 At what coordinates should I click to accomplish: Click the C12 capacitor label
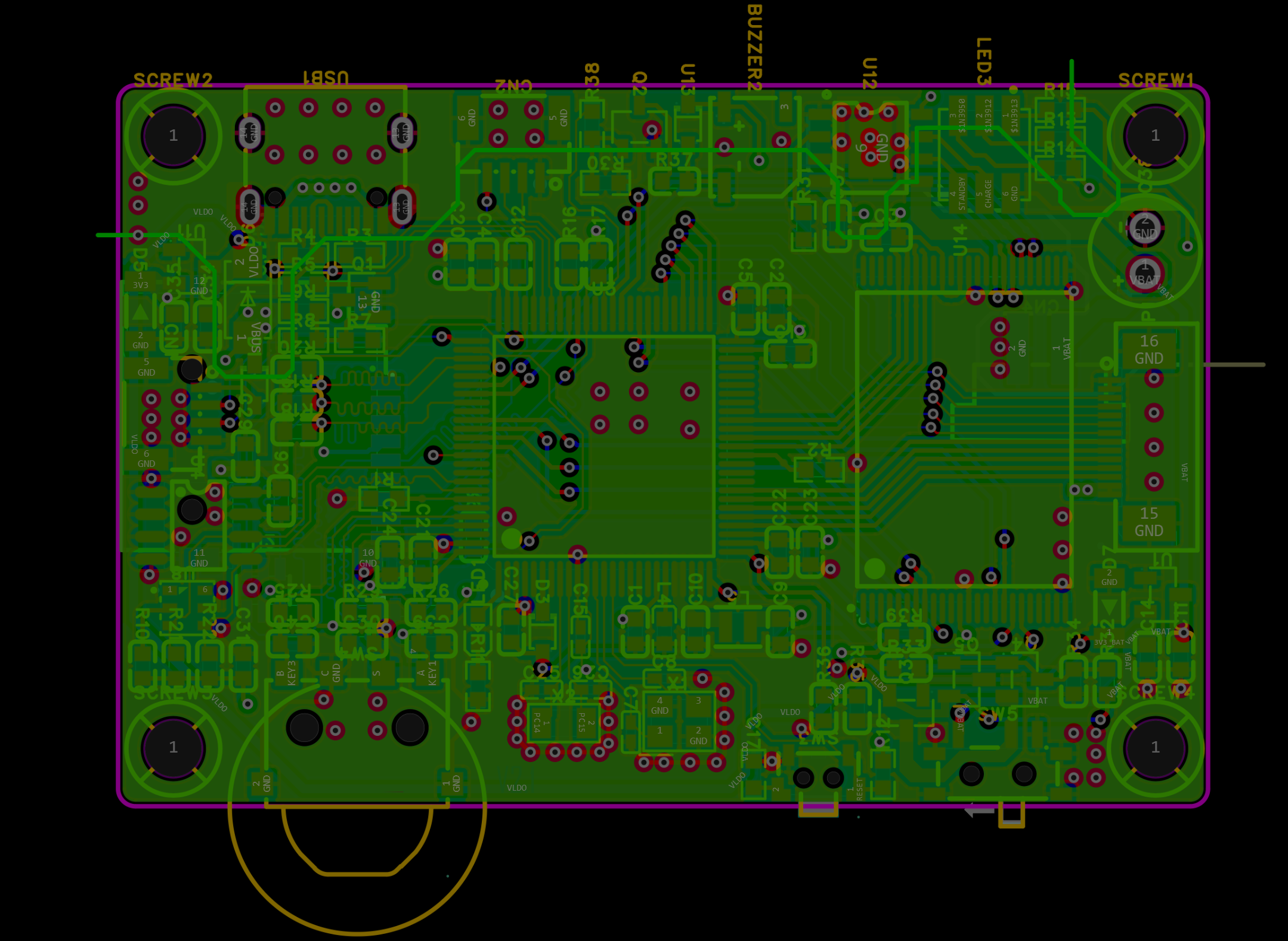pos(518,222)
